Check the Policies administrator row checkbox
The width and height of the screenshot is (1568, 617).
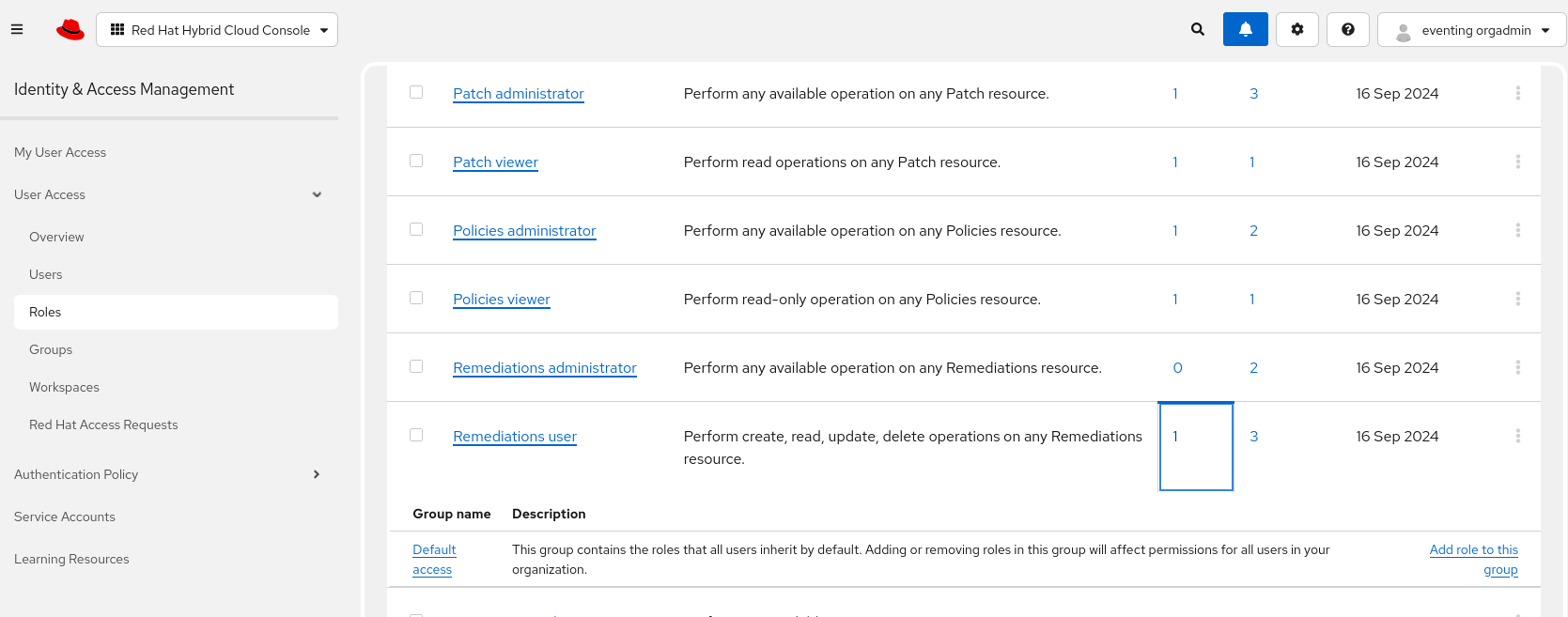tap(416, 230)
